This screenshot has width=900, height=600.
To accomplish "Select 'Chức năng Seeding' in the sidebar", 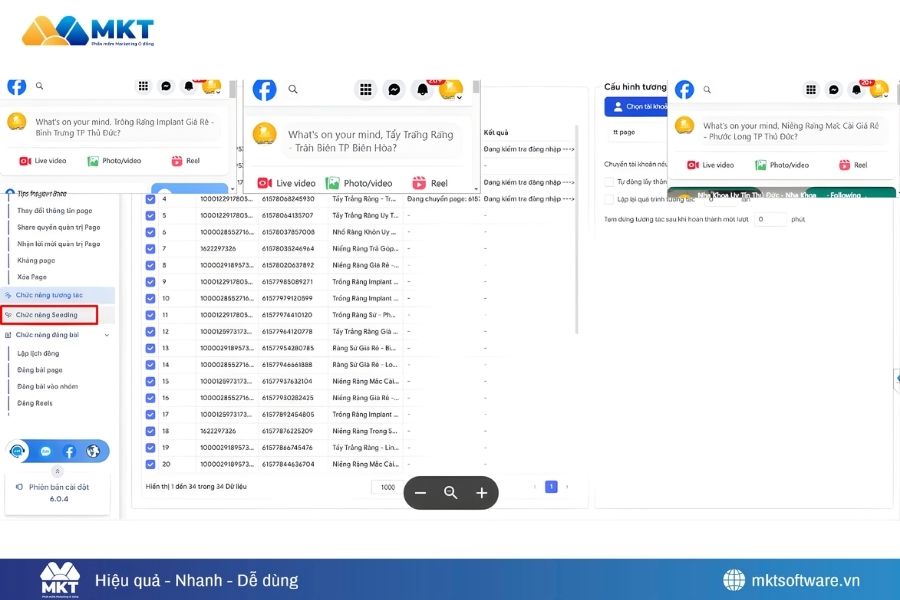I will tap(50, 315).
